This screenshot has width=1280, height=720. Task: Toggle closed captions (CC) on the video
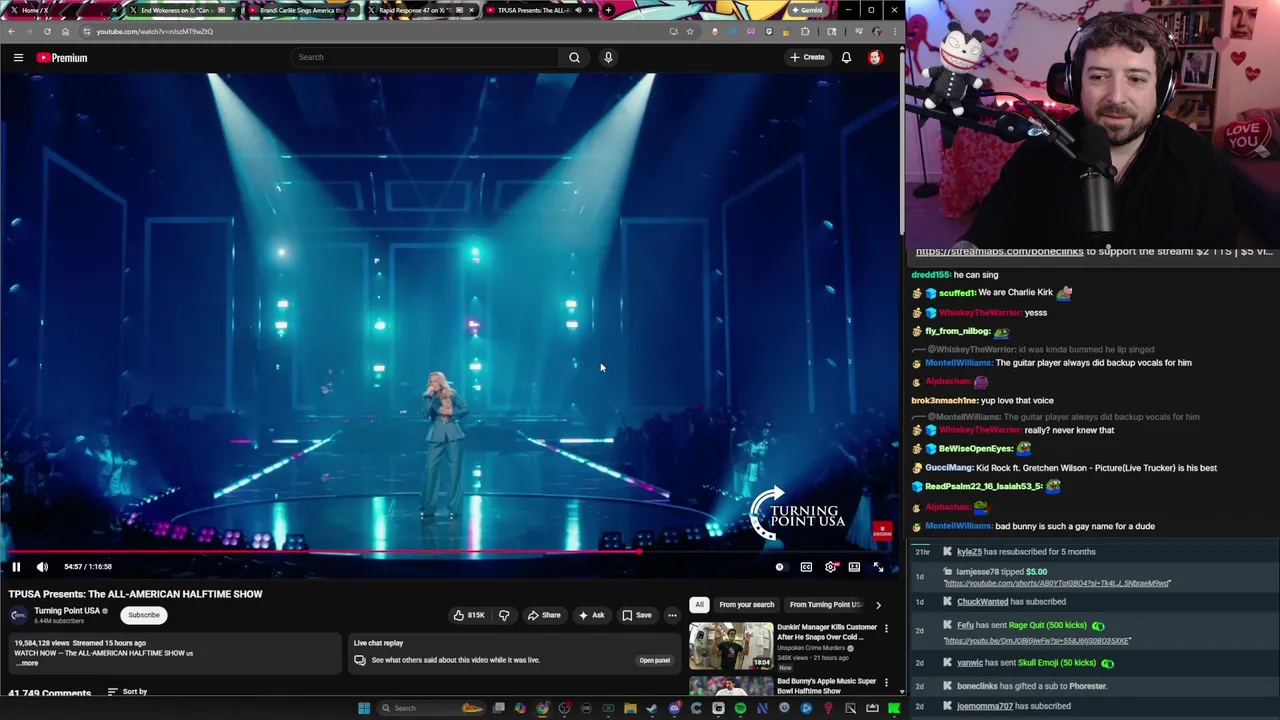click(806, 567)
